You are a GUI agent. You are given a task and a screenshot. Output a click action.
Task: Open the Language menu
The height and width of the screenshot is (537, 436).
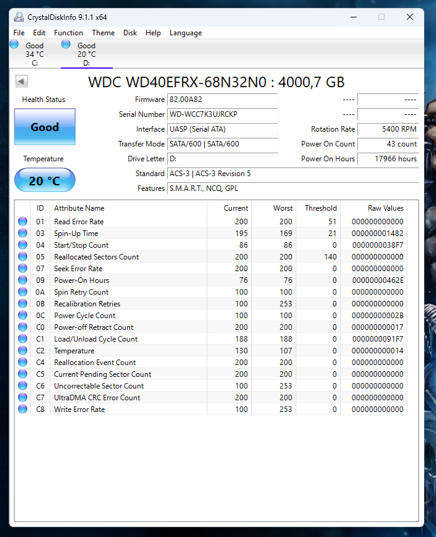[x=186, y=33]
